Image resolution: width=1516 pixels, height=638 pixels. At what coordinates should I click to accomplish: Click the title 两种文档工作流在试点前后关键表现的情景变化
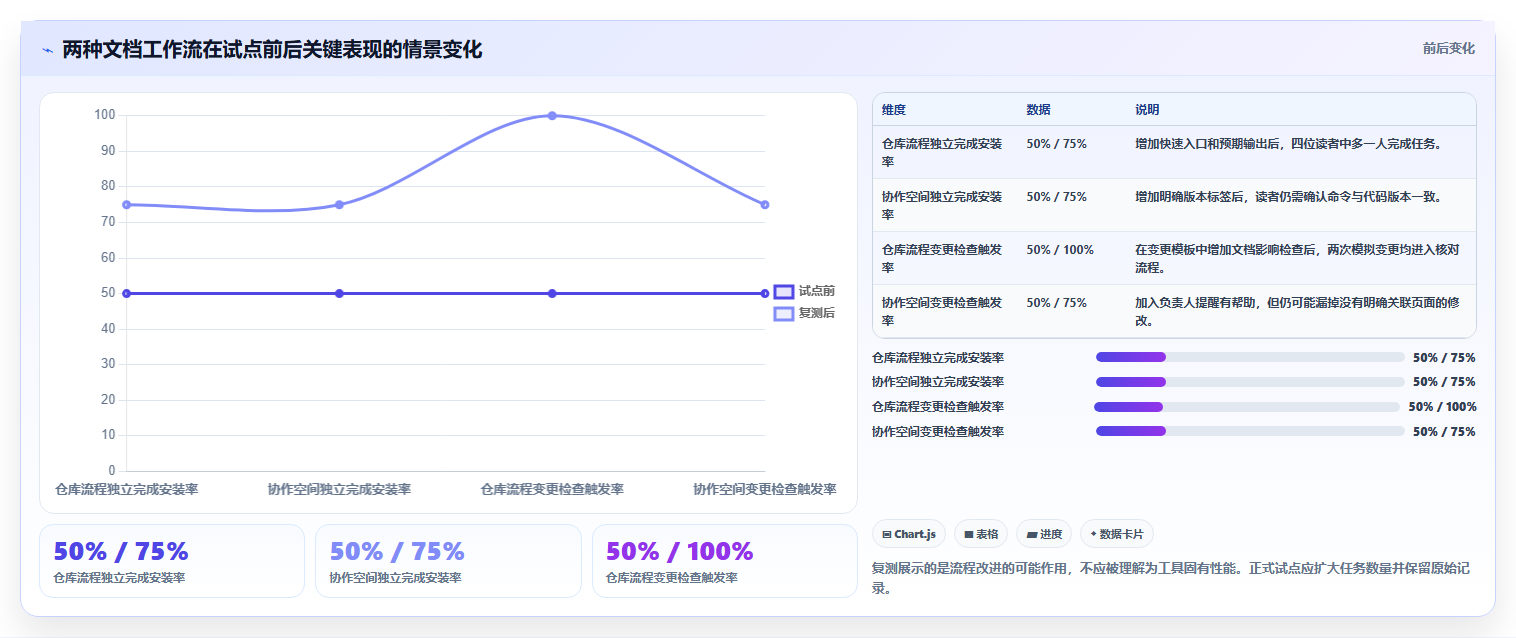pyautogui.click(x=272, y=49)
